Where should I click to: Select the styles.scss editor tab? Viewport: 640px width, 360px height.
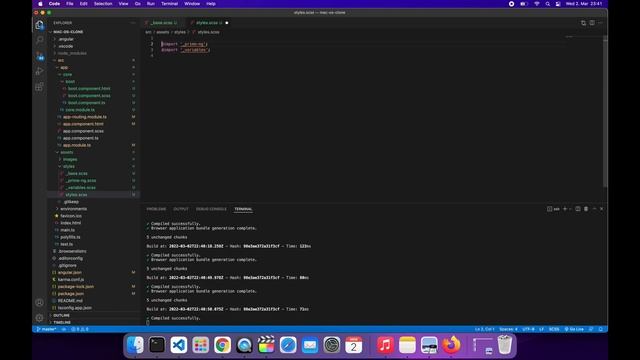(209, 23)
